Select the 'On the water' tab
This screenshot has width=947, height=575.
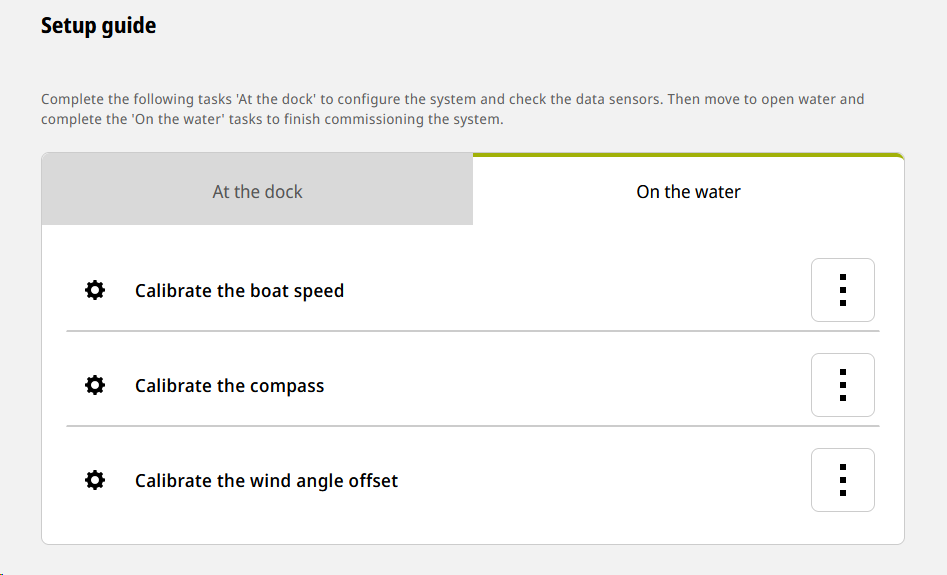[x=689, y=191]
